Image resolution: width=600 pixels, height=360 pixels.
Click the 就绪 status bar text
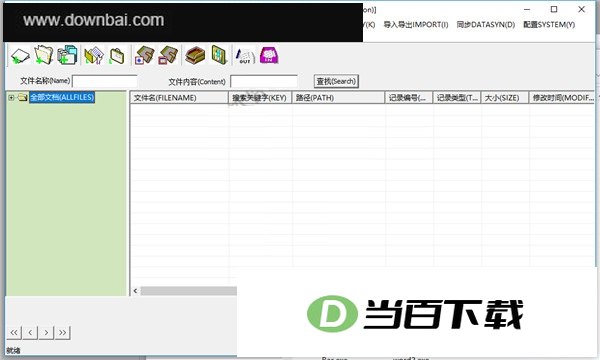pos(13,350)
